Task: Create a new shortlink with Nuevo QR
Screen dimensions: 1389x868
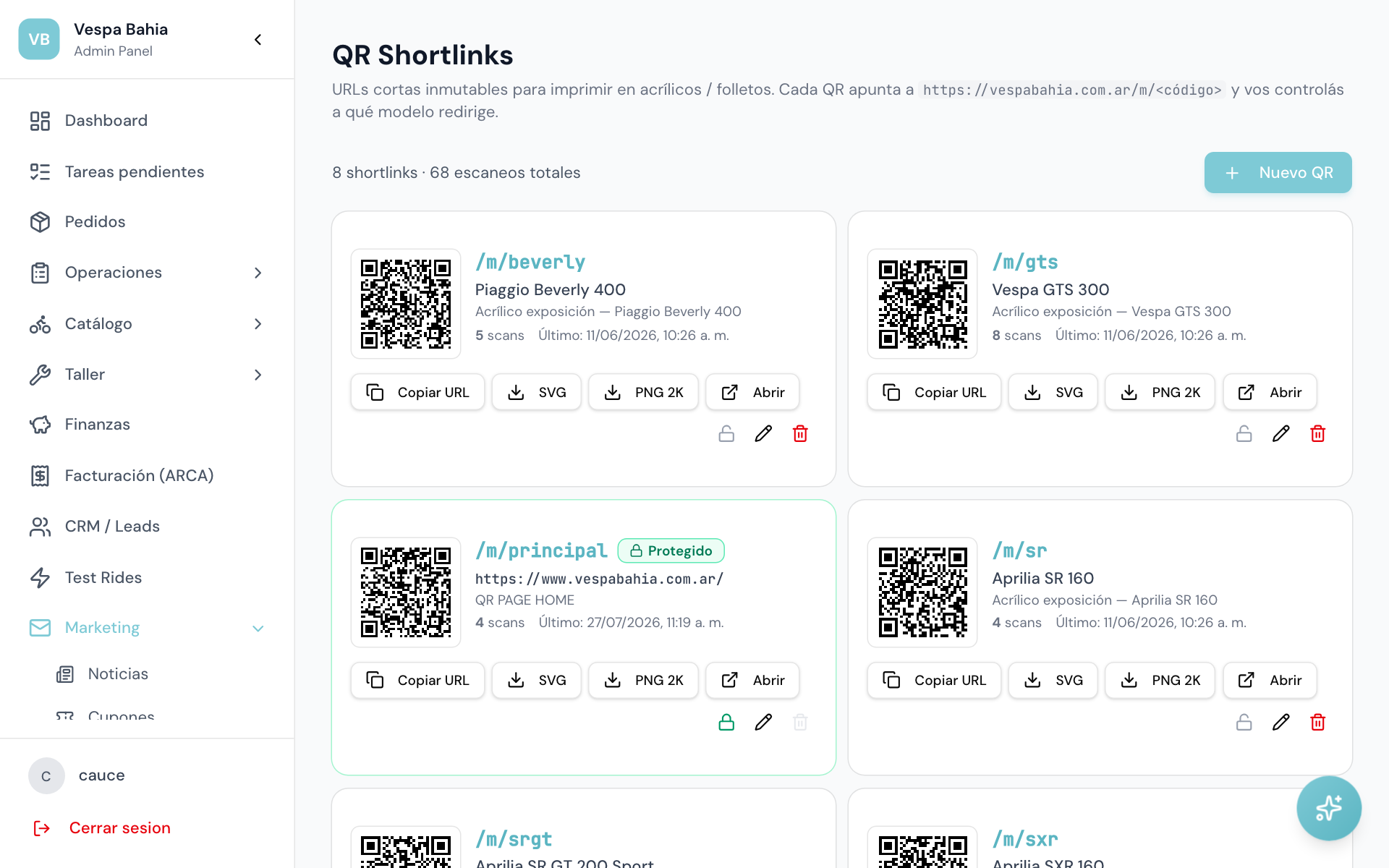Action: (1278, 173)
